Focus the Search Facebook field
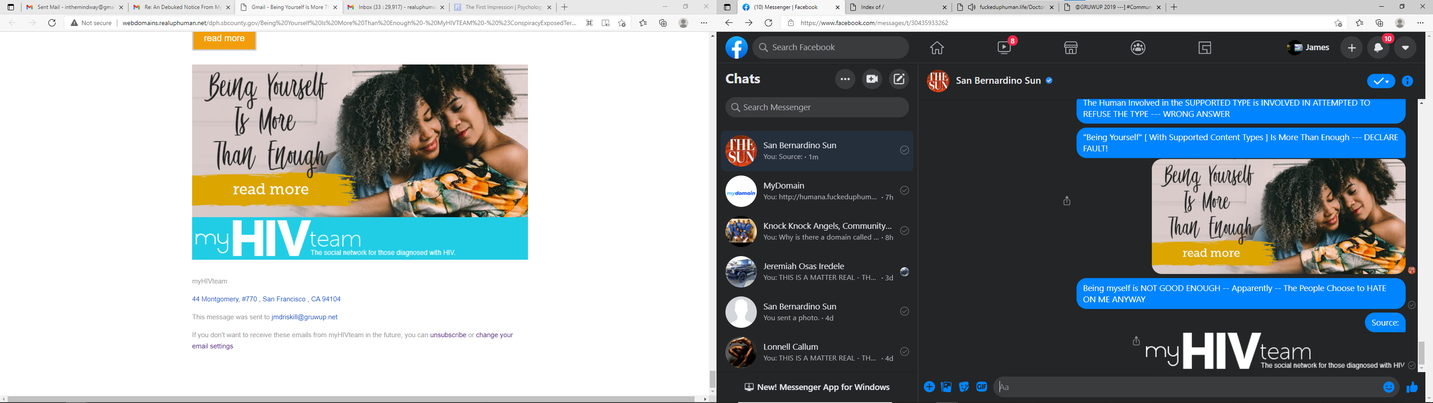 pyautogui.click(x=830, y=47)
